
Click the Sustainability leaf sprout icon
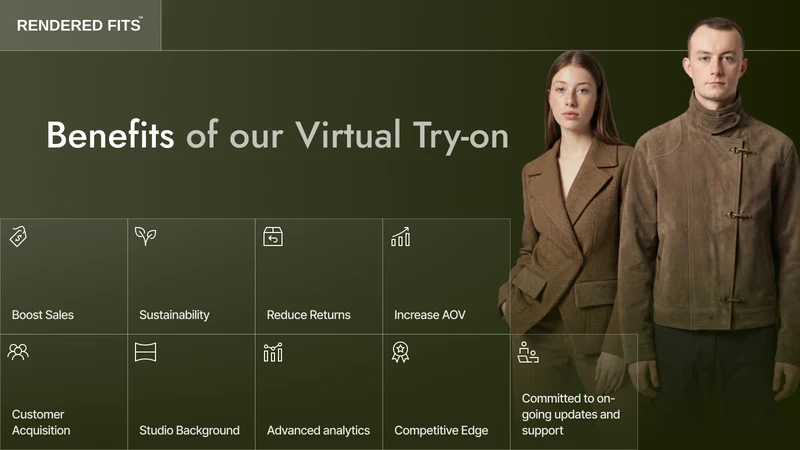(x=145, y=236)
